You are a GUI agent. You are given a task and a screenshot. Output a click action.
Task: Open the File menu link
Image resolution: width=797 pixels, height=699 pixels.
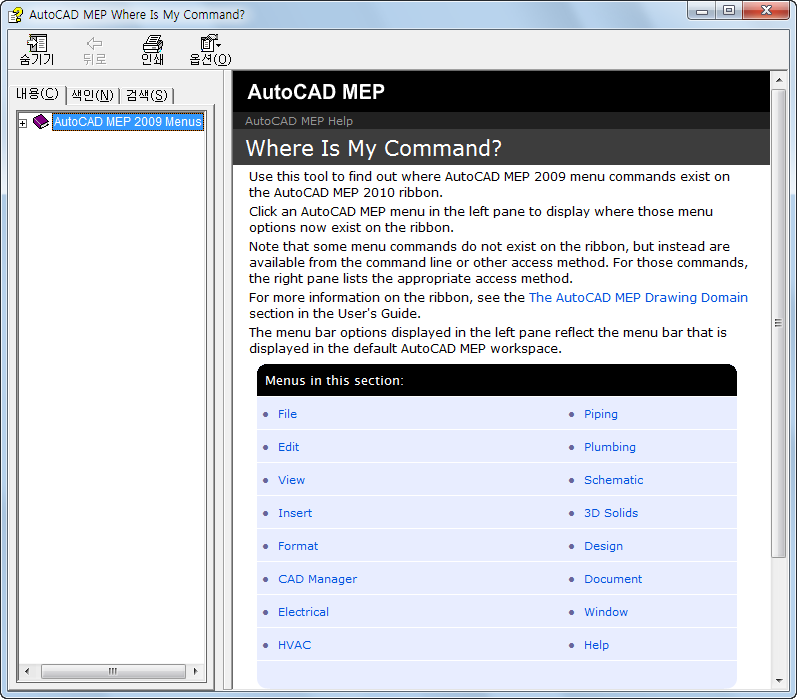[x=287, y=414]
